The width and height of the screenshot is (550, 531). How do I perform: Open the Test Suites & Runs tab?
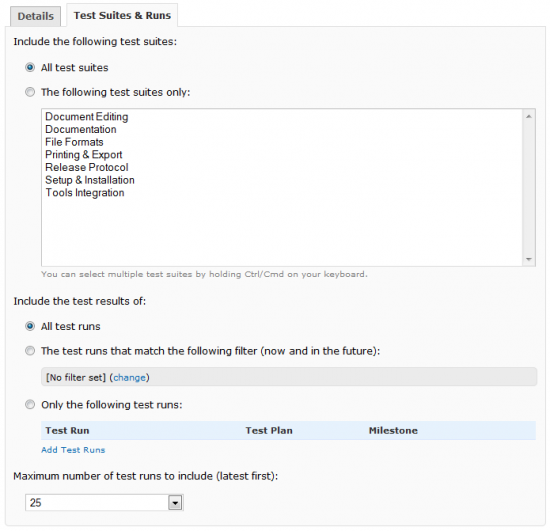(122, 15)
